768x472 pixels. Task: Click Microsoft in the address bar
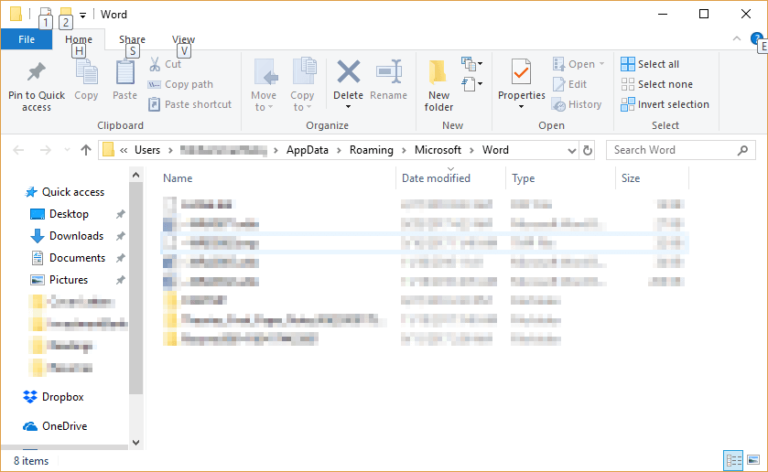(x=438, y=150)
